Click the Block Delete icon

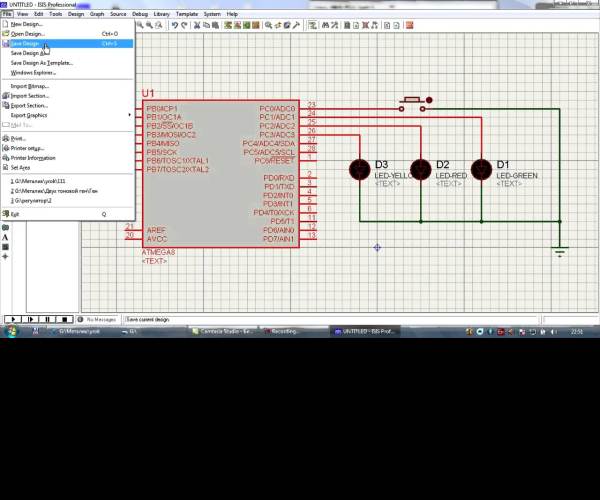[x=256, y=25]
